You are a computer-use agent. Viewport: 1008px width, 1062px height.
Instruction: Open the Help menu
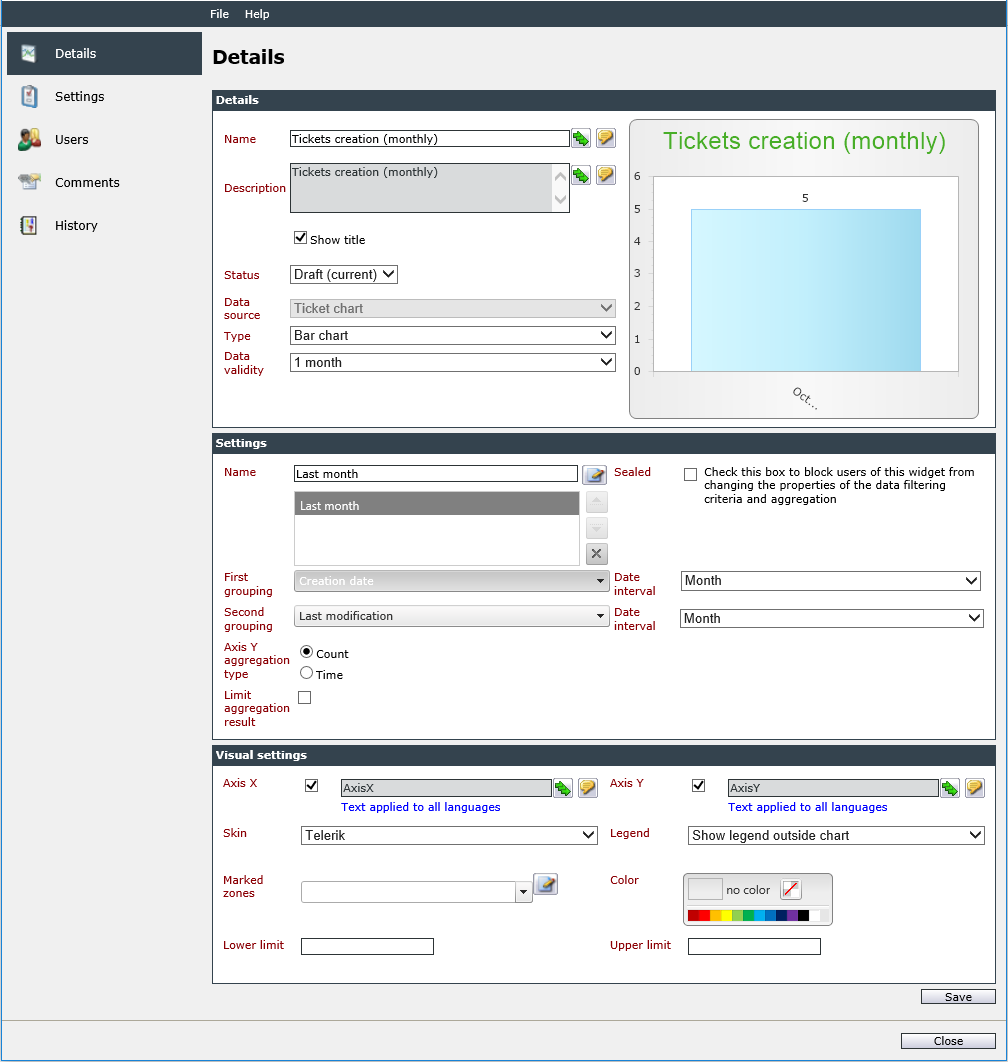[257, 14]
